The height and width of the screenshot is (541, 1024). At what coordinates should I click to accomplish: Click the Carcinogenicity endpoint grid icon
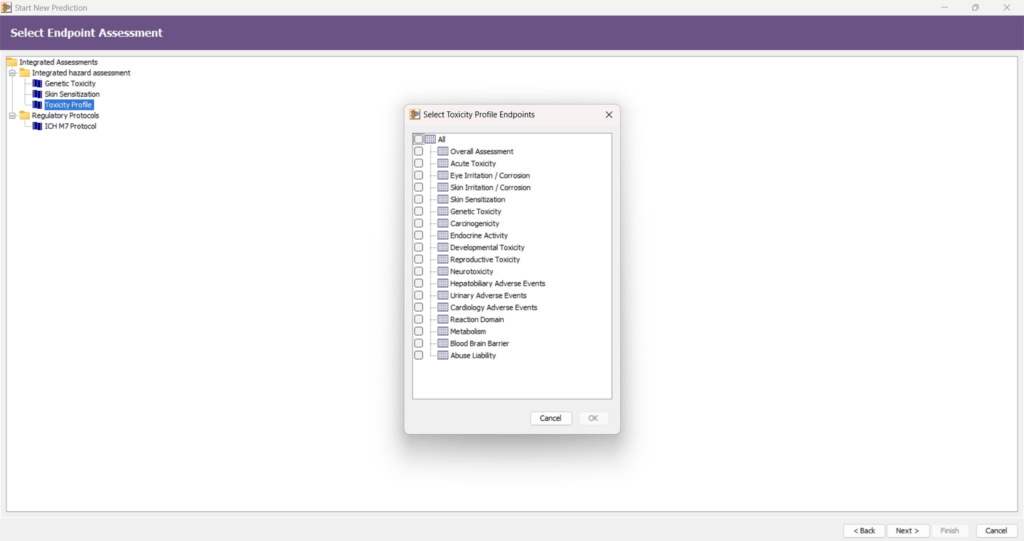click(x=443, y=224)
